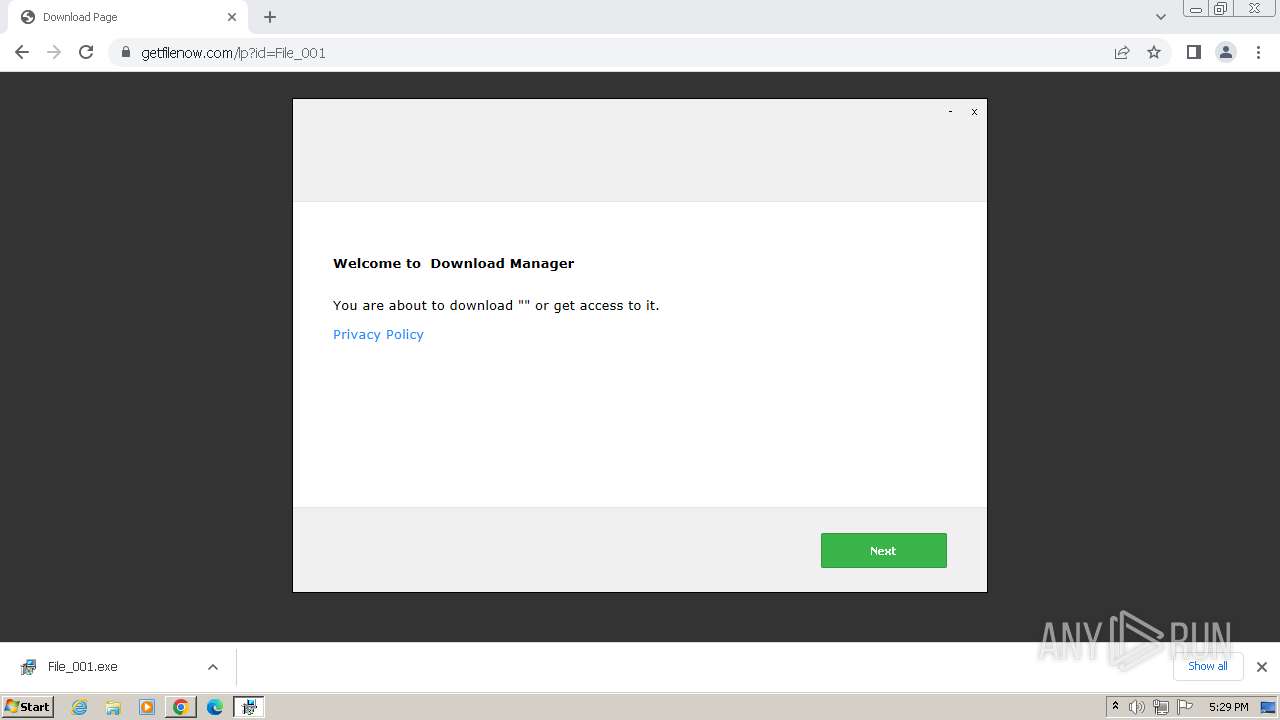
Task: Open File Explorer from taskbar
Action: click(x=113, y=707)
